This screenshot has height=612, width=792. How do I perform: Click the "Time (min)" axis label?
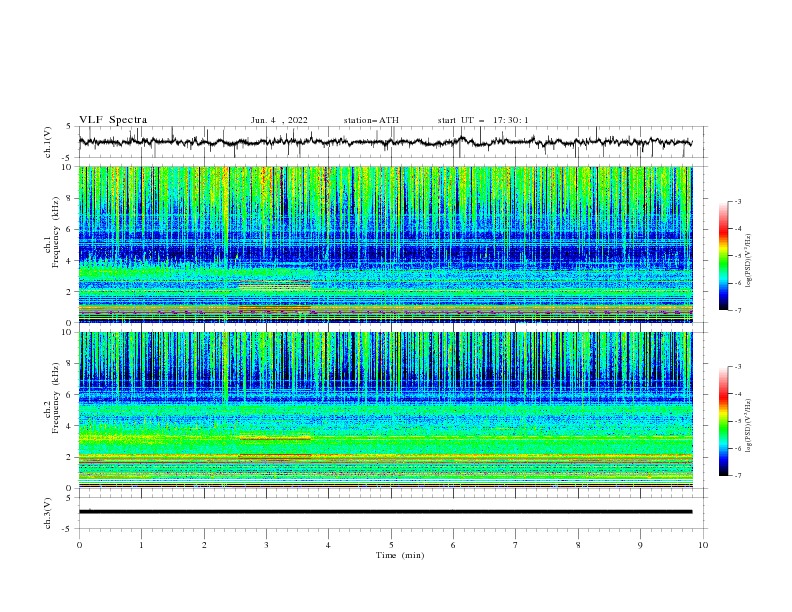point(400,555)
